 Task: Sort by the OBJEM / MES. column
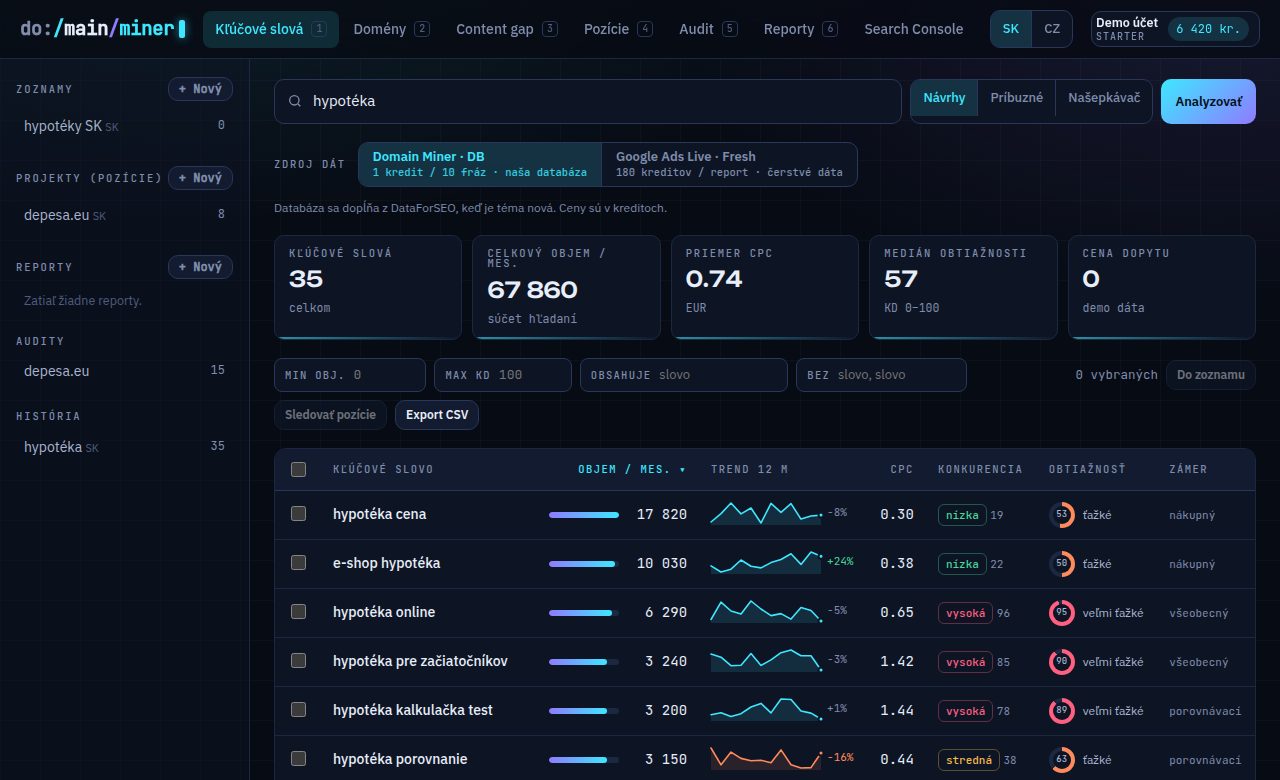click(x=632, y=469)
